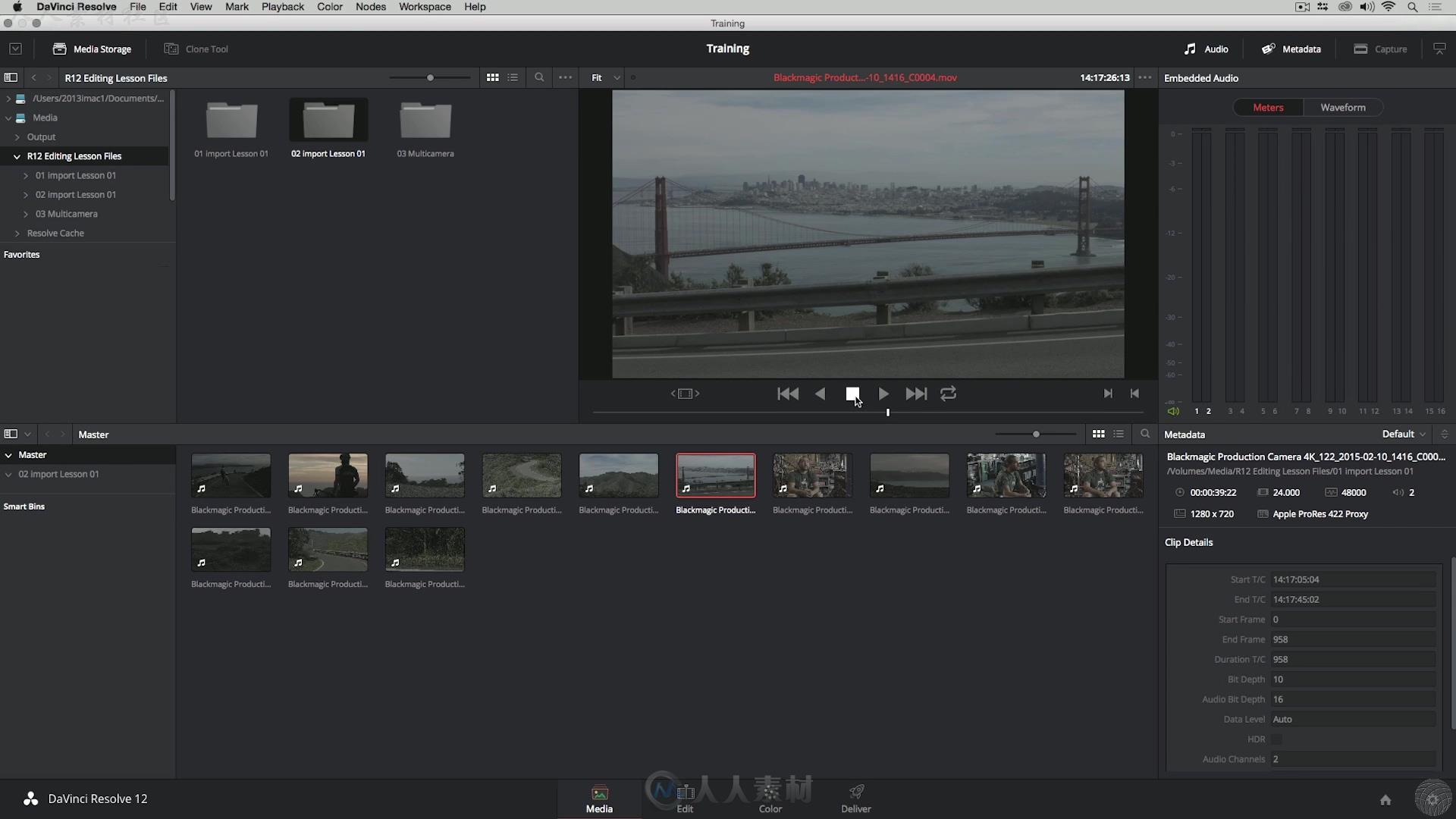Open the Capture panel
1456x819 pixels.
[1380, 49]
